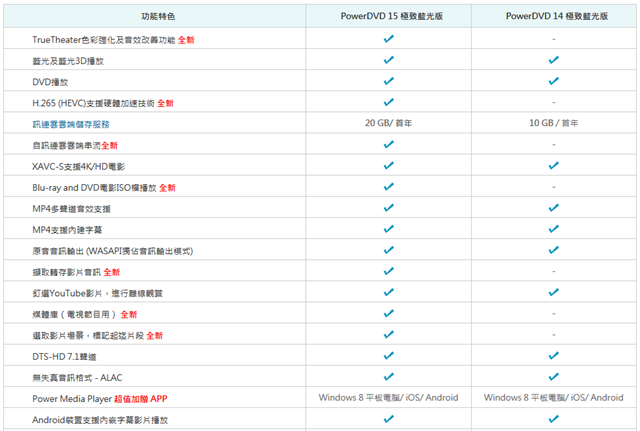Image resolution: width=640 pixels, height=431 pixels.
Task: Open the 訊連雲雲端儲存服務 link
Action: pos(71,124)
